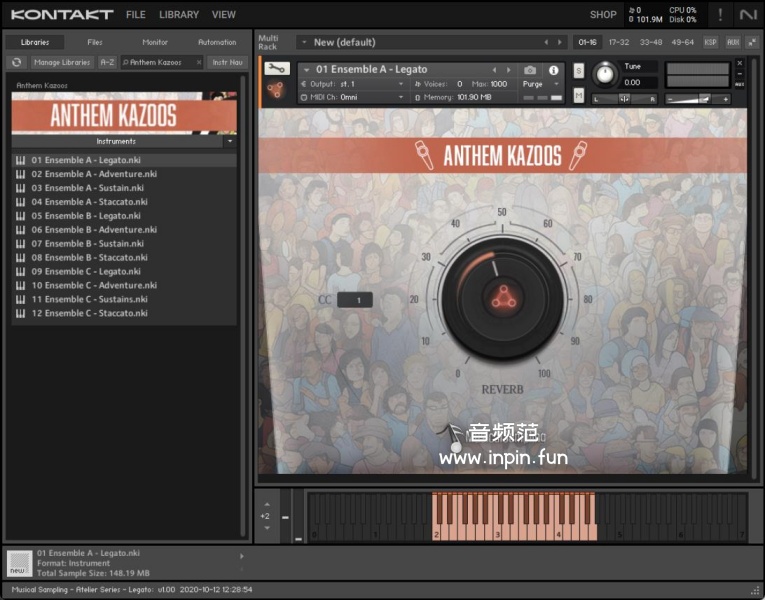Viewport: 765px width, 600px height.
Task: Open the KSP script editor button
Action: point(710,42)
